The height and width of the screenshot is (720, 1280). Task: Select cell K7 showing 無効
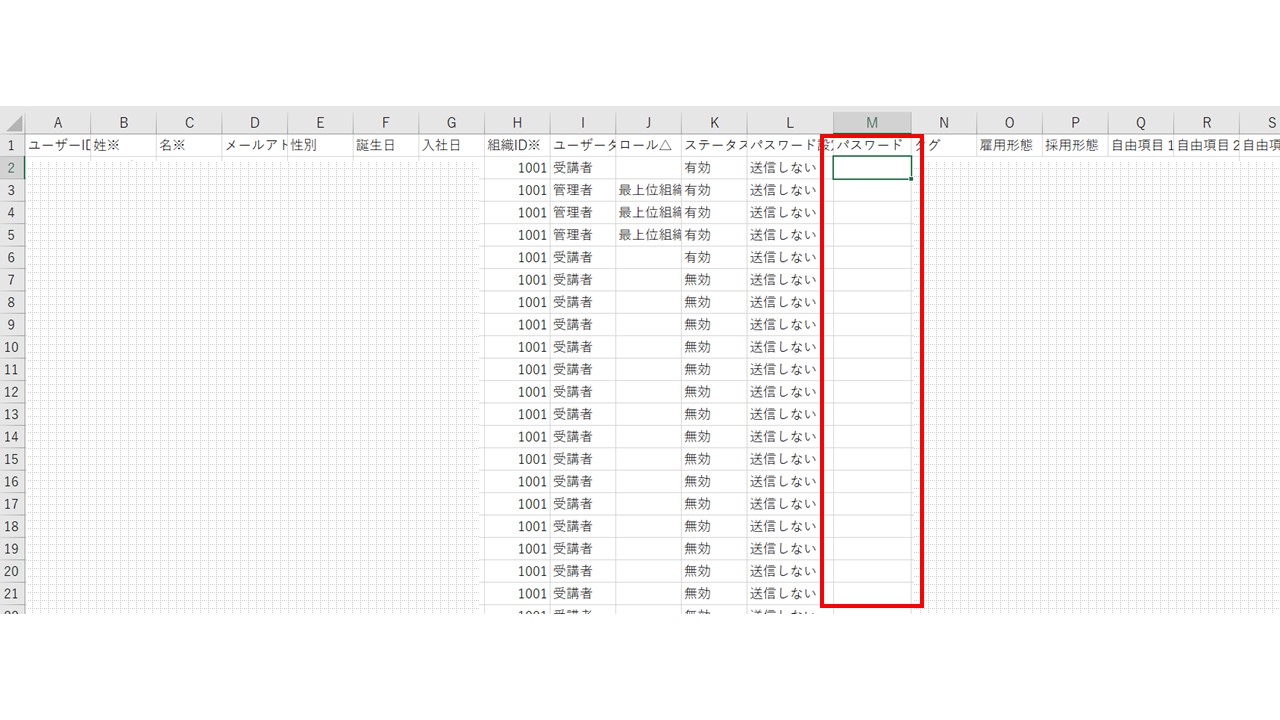714,280
